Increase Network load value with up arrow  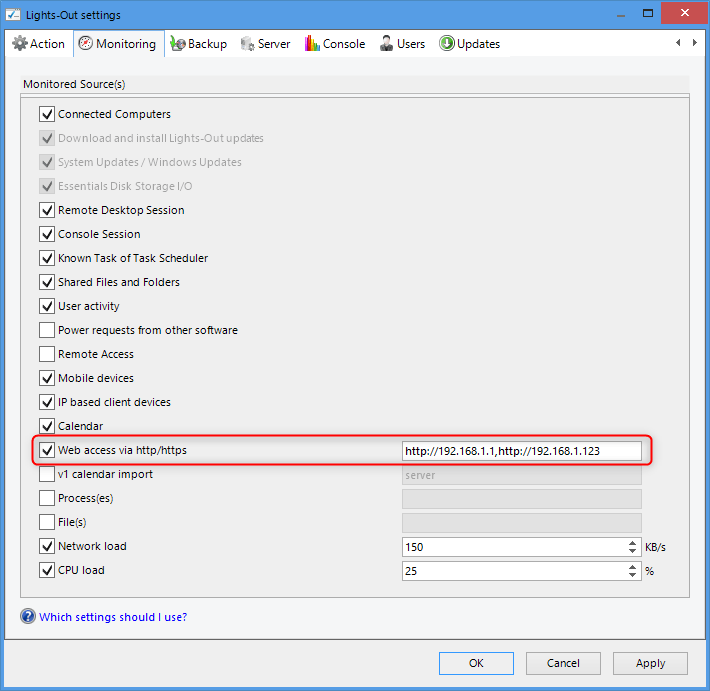point(633,542)
